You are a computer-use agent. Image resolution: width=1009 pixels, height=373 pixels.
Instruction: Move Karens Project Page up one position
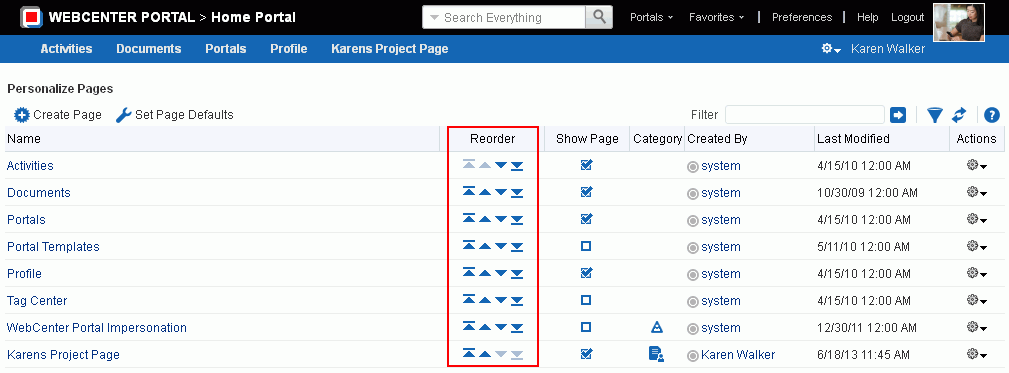coord(485,354)
